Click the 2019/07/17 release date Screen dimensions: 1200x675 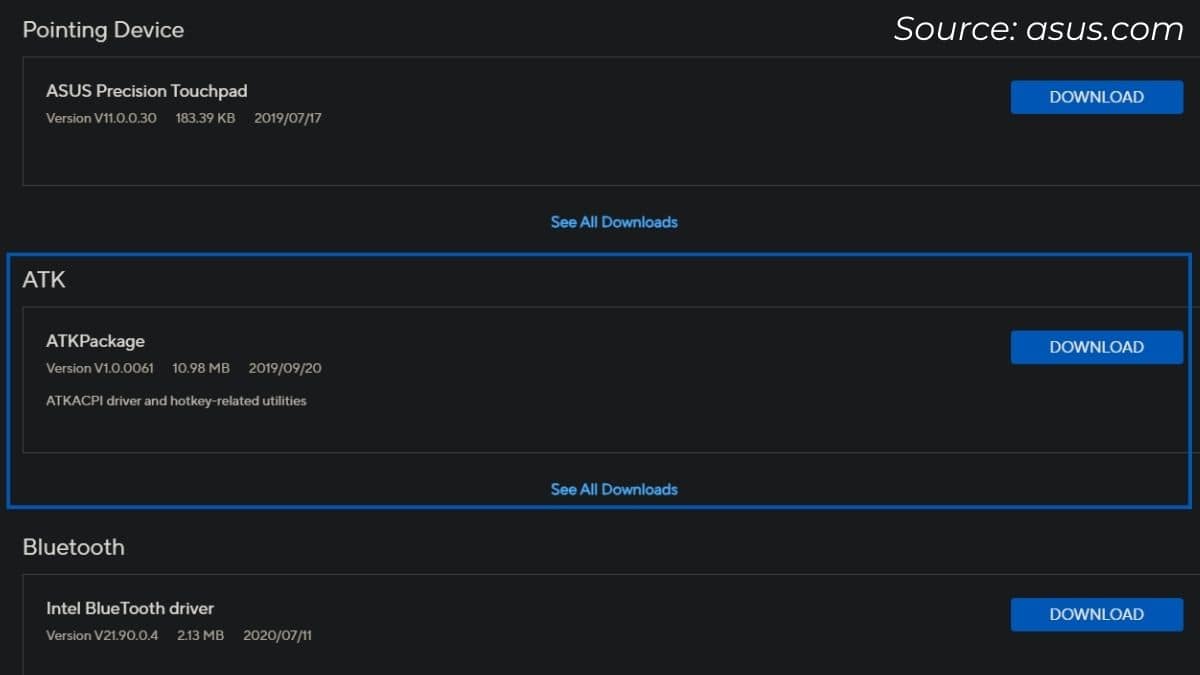click(x=288, y=118)
